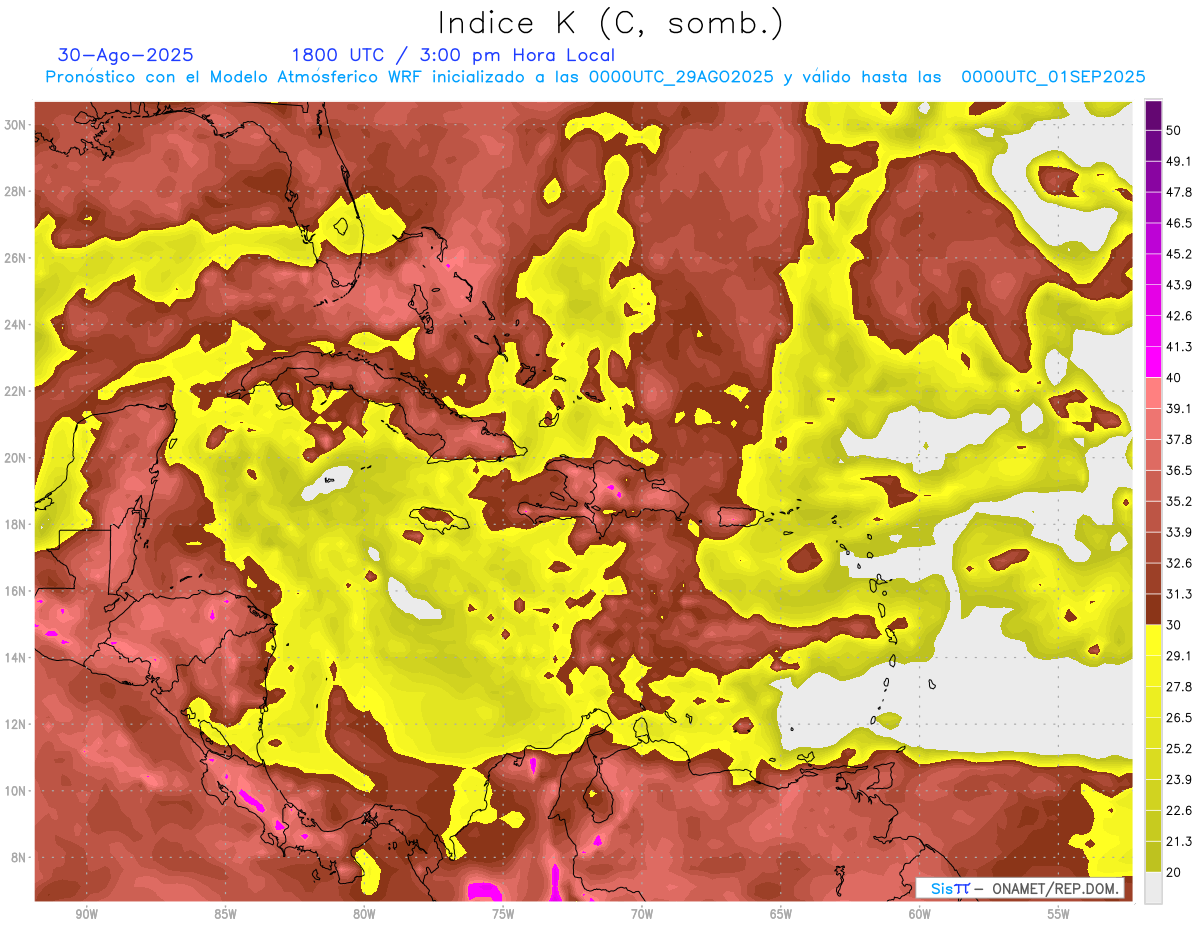Click the "75W" longitude label

point(503,914)
